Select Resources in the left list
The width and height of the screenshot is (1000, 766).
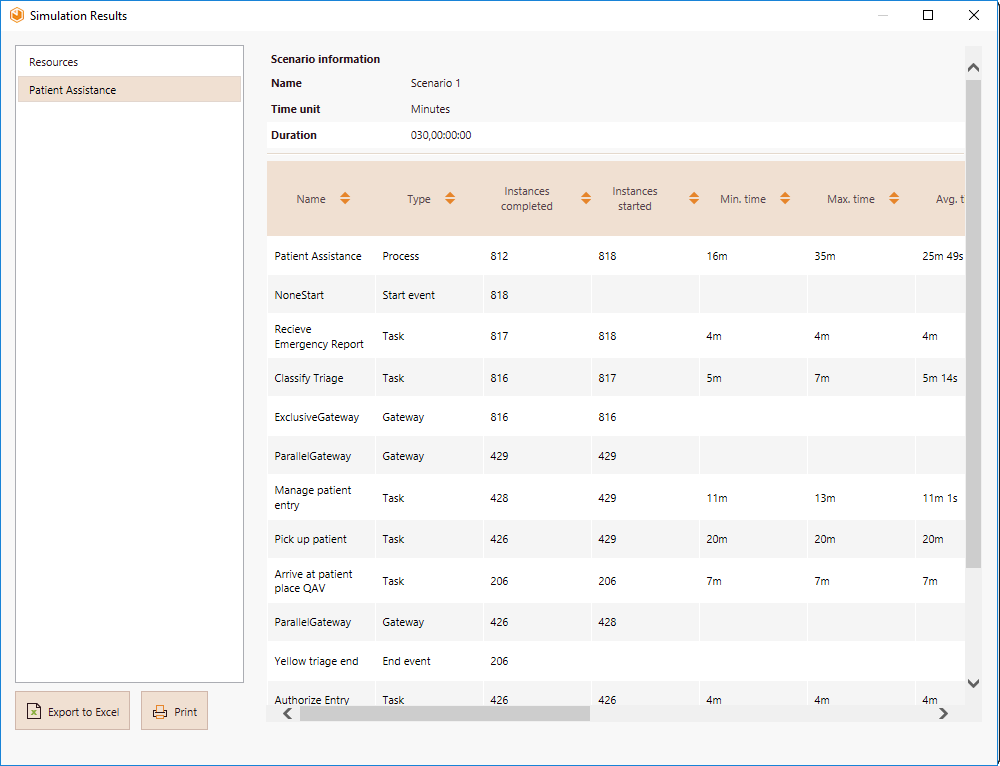(129, 62)
